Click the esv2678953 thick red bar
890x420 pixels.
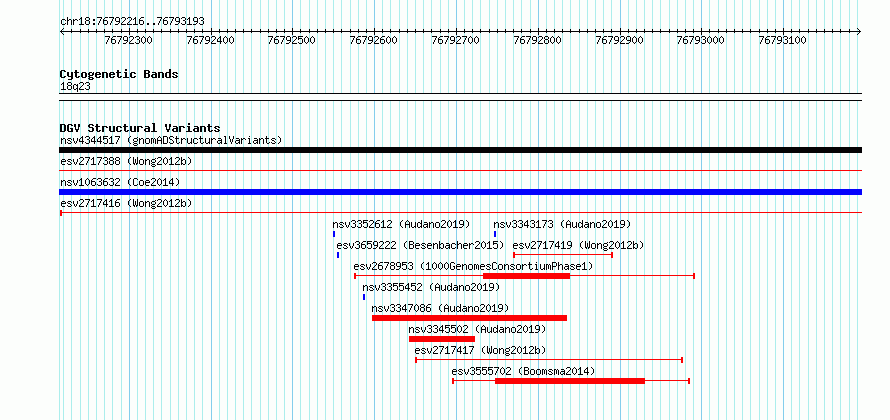[x=526, y=276]
